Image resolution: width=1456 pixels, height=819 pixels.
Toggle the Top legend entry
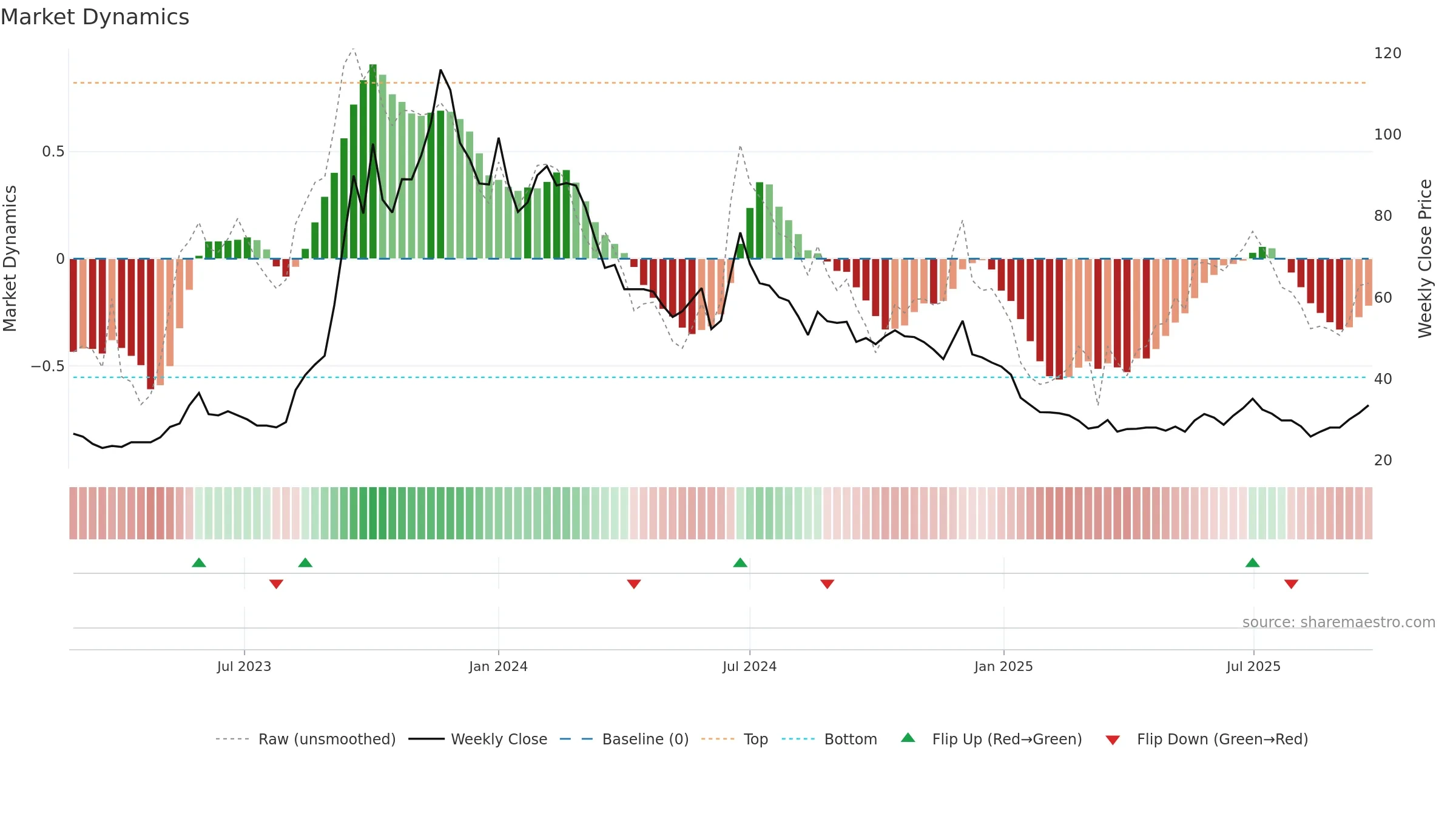point(735,739)
